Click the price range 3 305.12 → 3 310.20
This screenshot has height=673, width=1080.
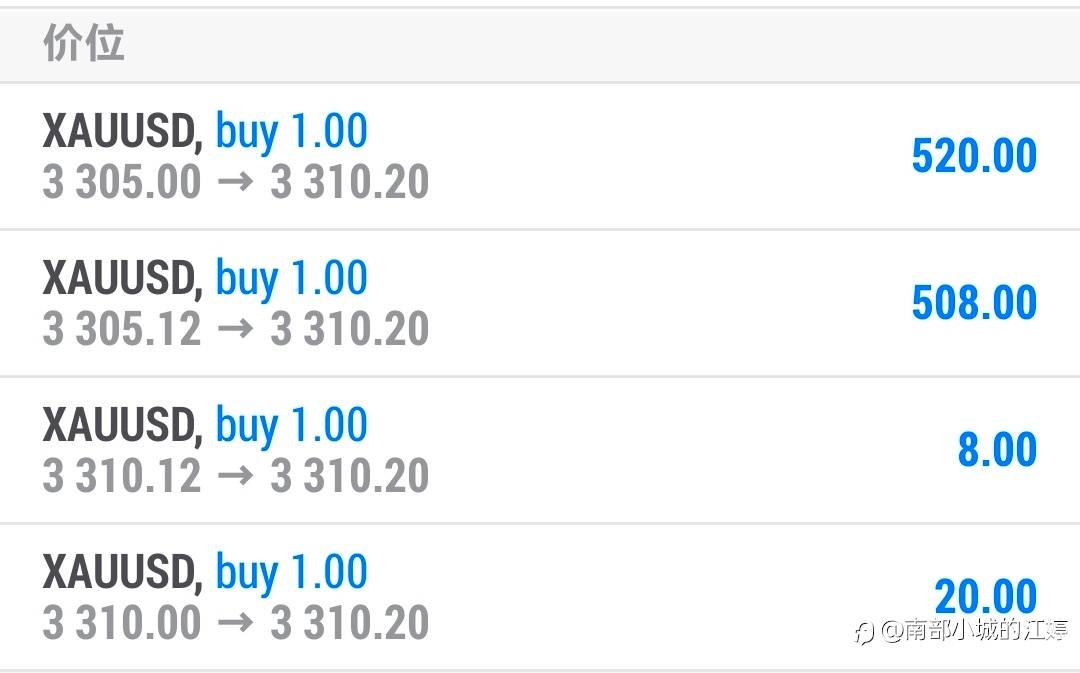coord(235,329)
